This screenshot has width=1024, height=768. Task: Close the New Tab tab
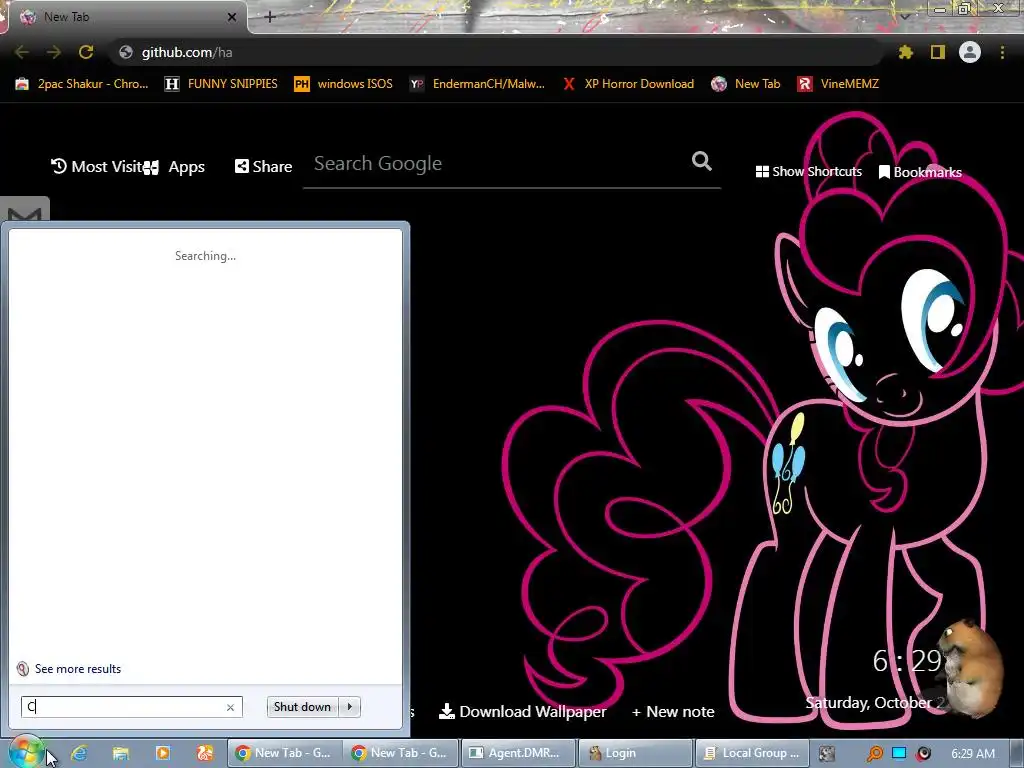click(232, 17)
